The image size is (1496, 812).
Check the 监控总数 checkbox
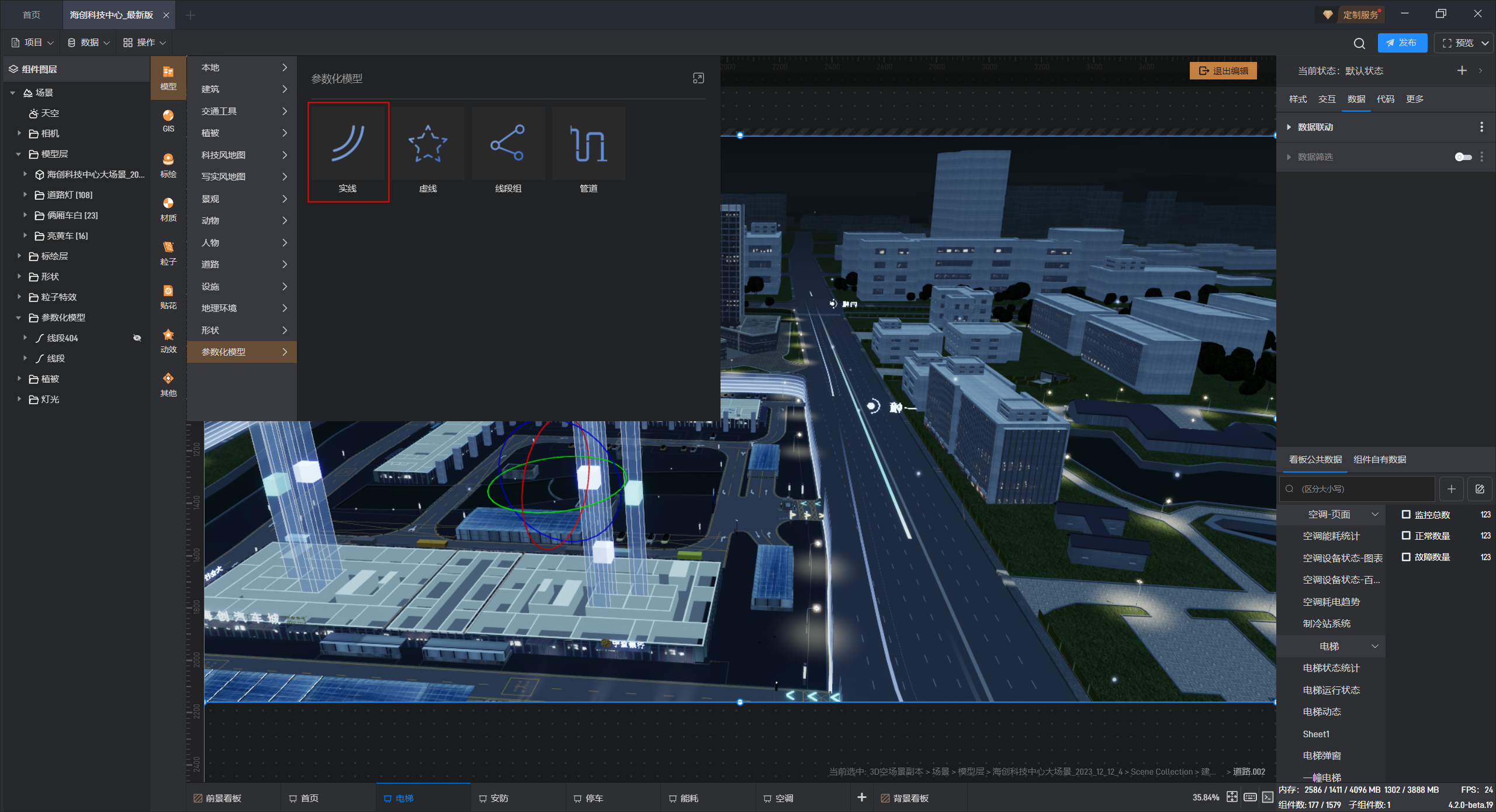[x=1407, y=514]
